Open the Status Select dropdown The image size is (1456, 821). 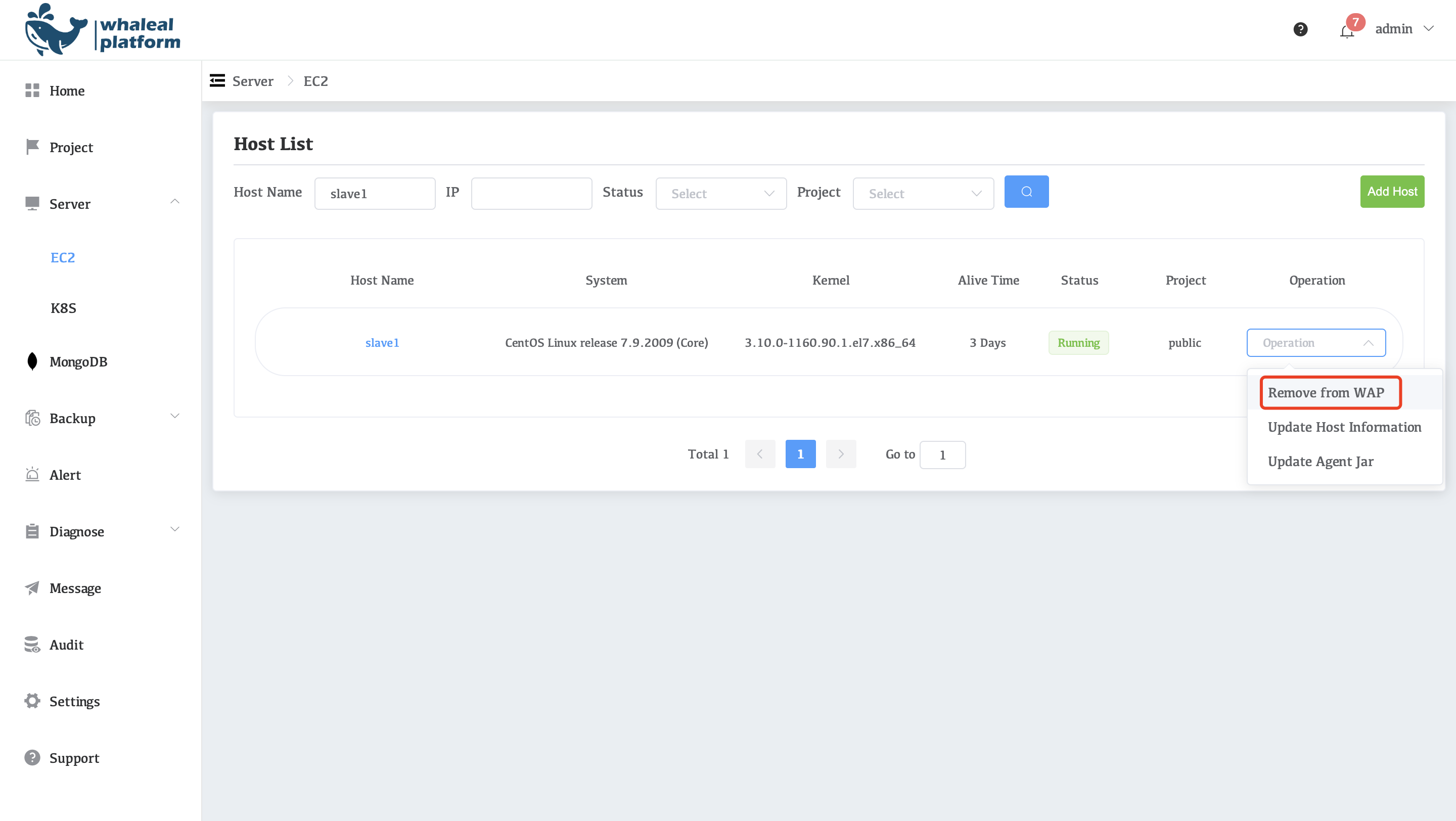click(720, 194)
